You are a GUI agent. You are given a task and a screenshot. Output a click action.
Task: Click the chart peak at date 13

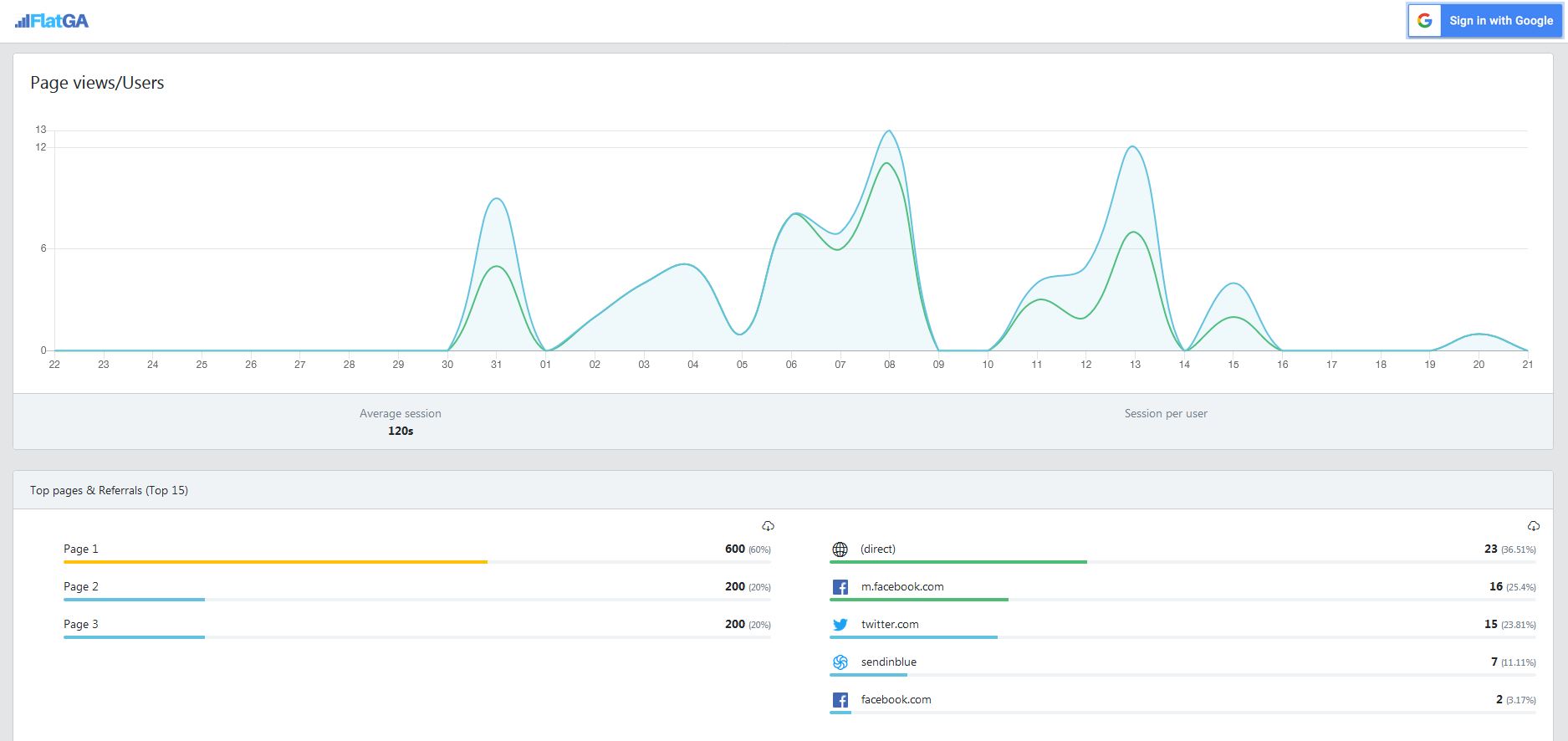pos(1133,147)
